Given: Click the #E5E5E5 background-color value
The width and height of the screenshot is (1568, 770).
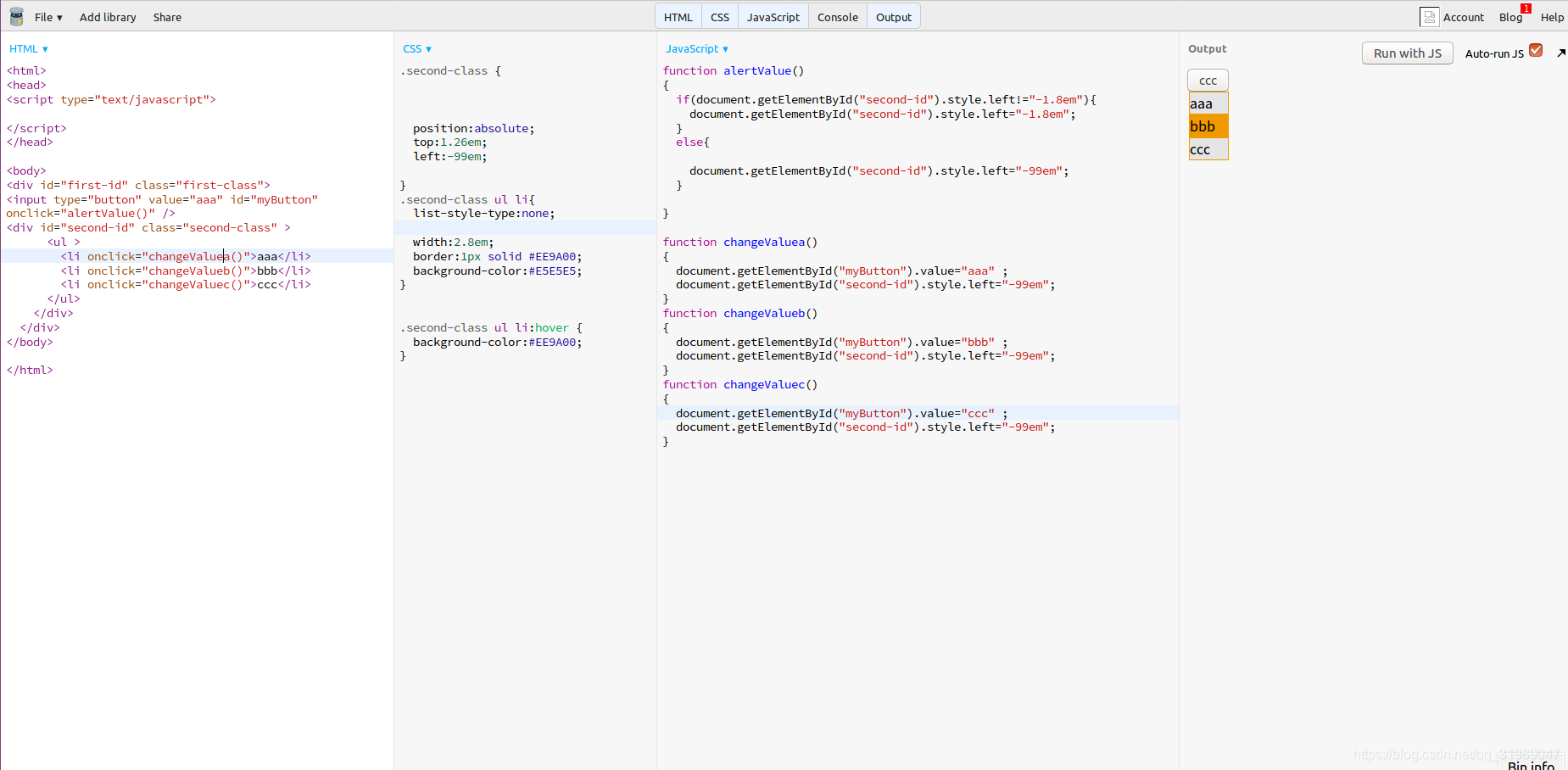Looking at the screenshot, I should point(552,271).
